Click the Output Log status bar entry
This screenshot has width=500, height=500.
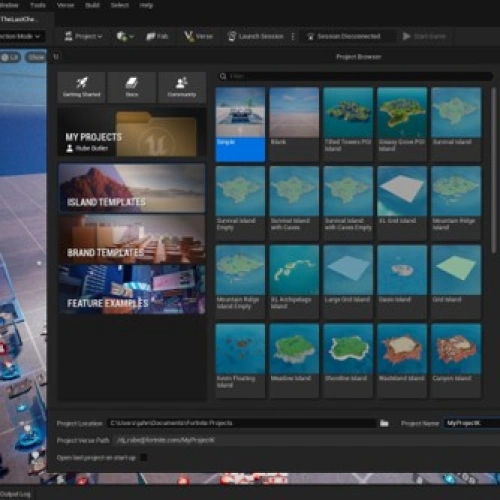coord(15,494)
